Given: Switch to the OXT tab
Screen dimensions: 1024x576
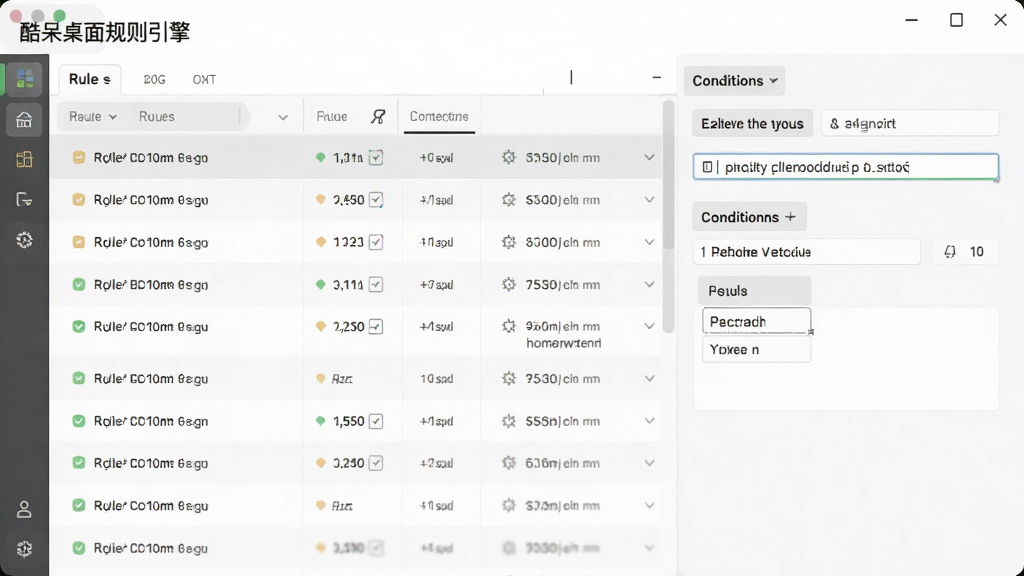Looking at the screenshot, I should point(204,80).
